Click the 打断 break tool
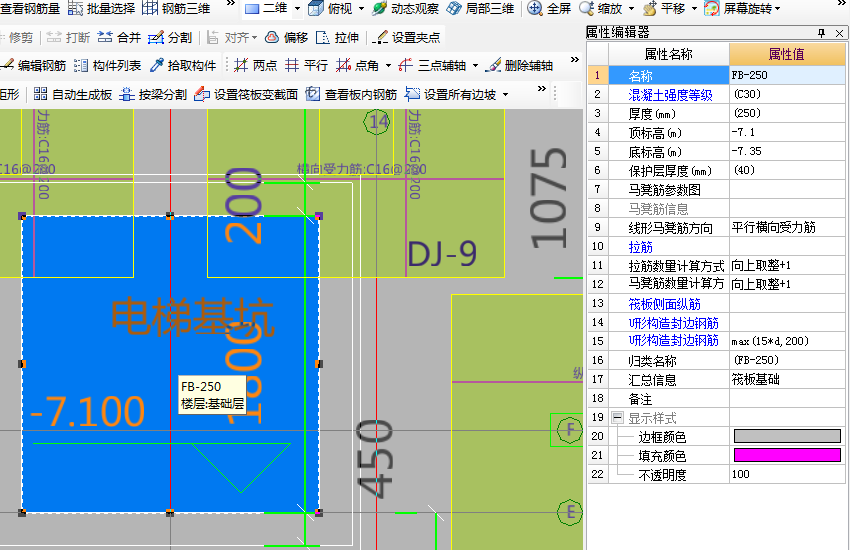 tap(68, 37)
